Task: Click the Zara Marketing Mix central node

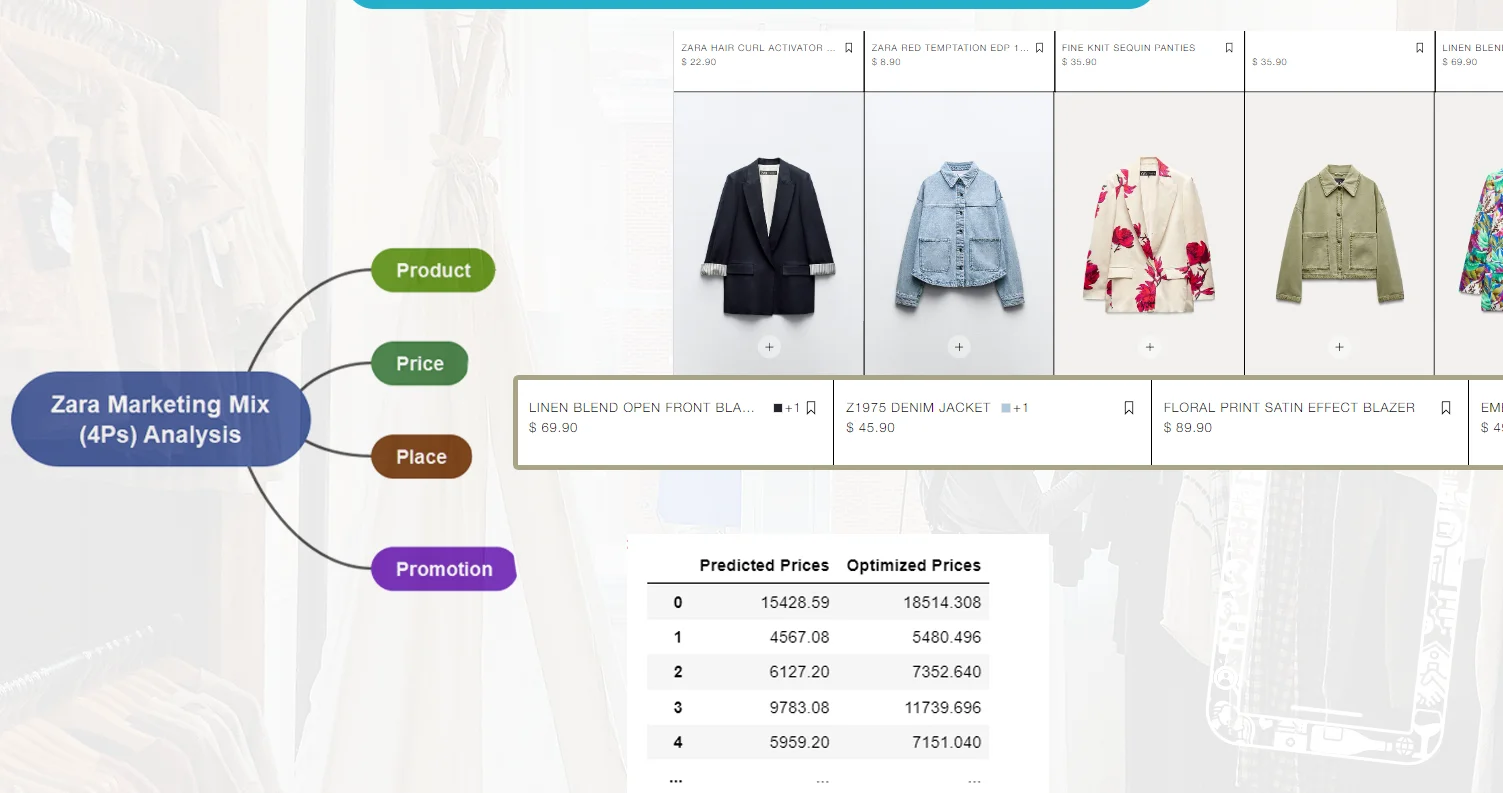Action: (x=160, y=418)
